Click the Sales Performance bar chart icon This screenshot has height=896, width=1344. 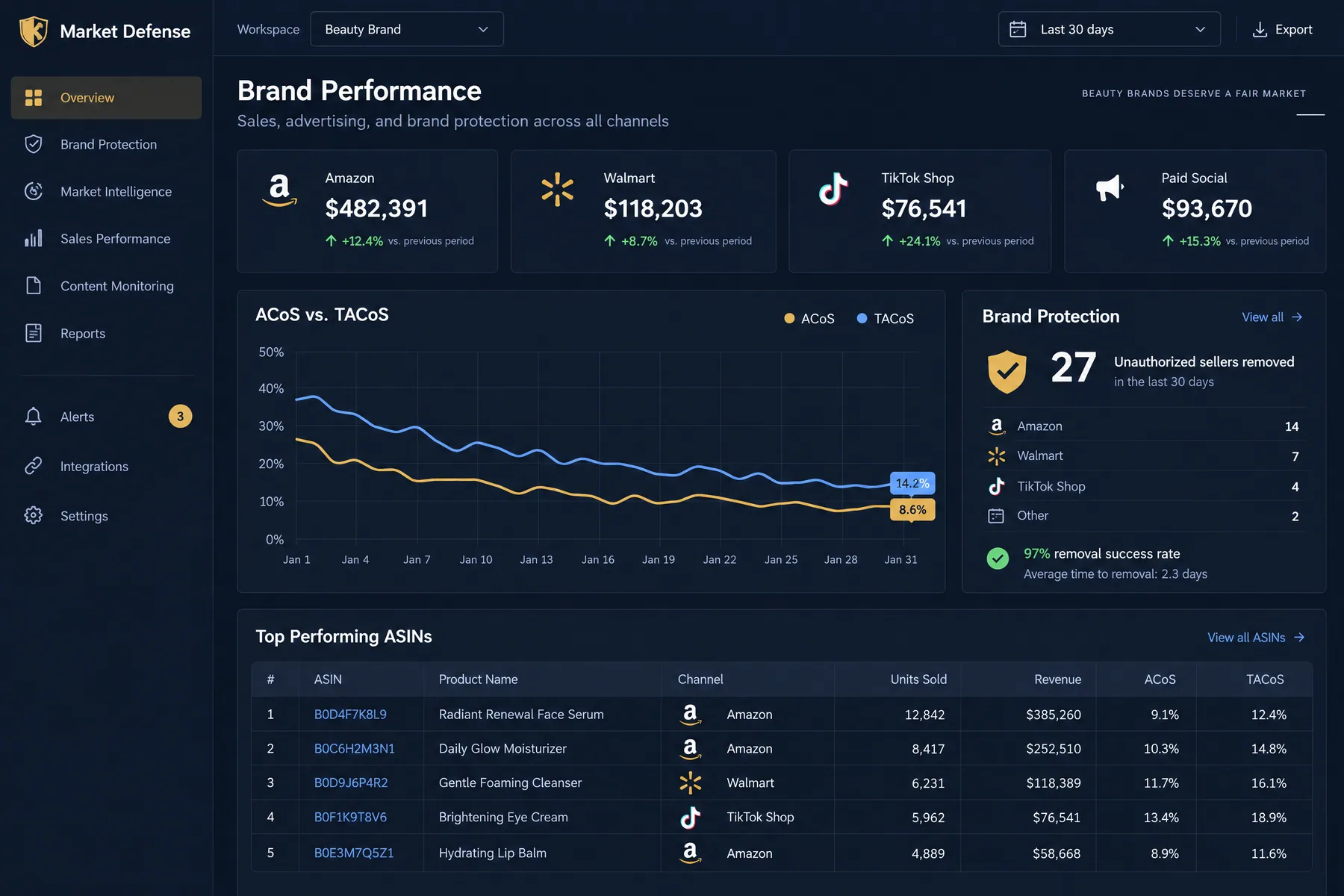pos(34,238)
